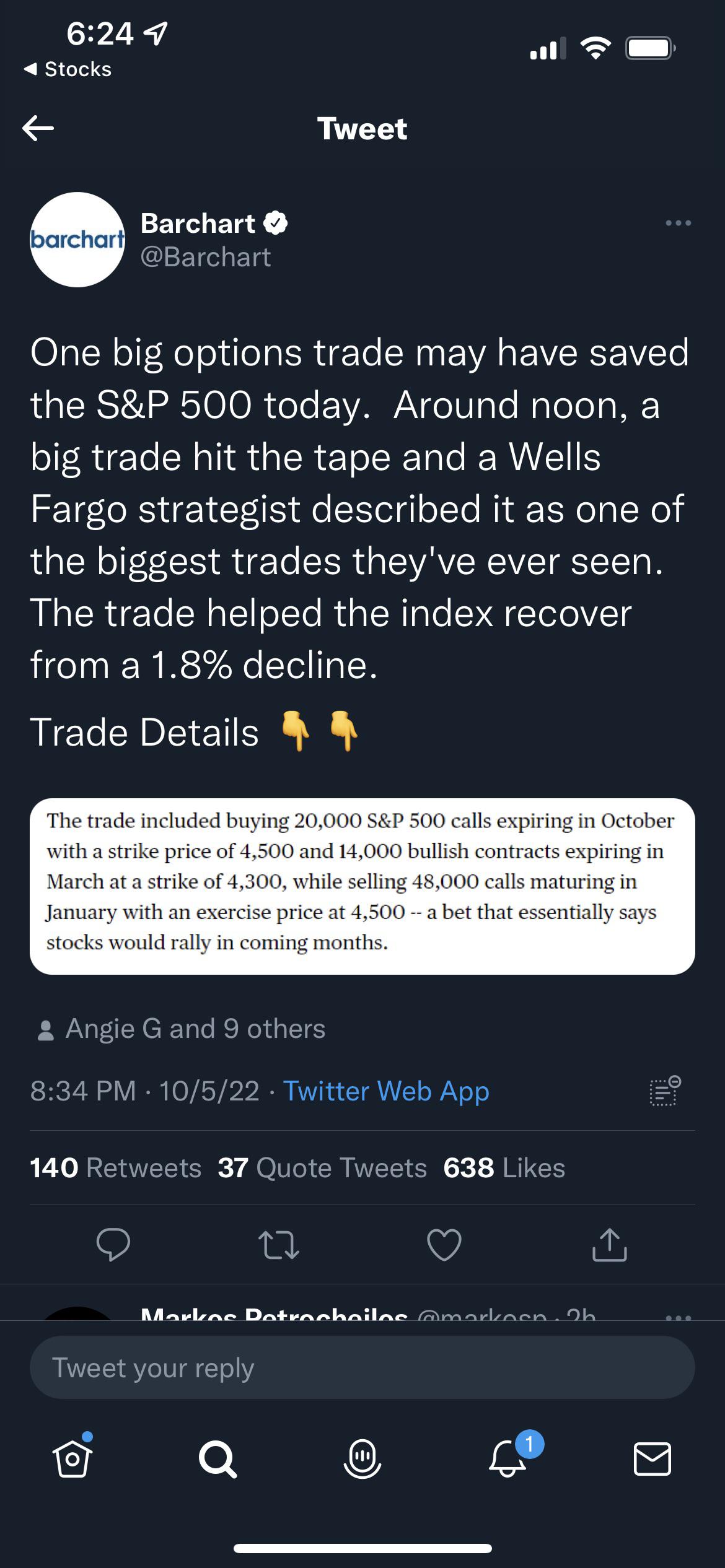
Task: Open Notifications bell tab
Action: (x=508, y=1458)
